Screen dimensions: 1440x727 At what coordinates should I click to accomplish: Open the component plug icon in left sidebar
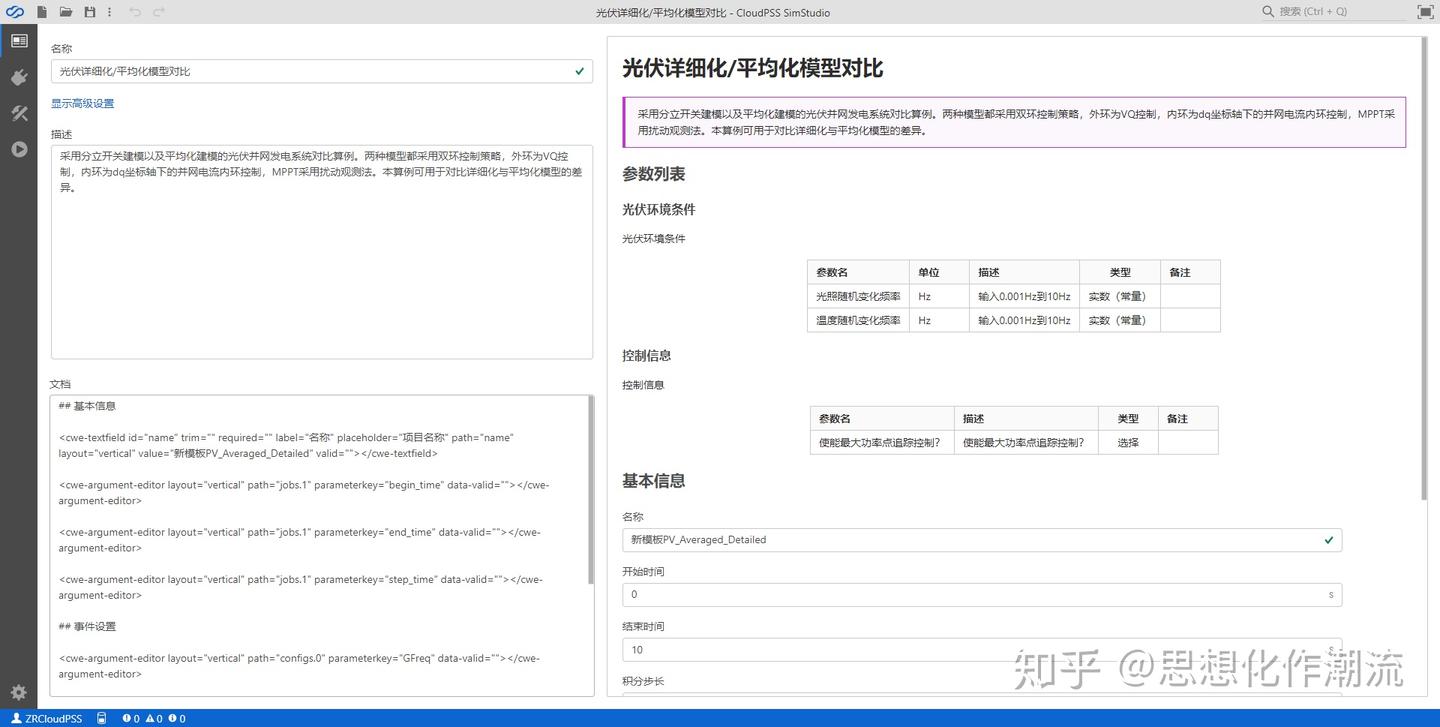[x=18, y=77]
